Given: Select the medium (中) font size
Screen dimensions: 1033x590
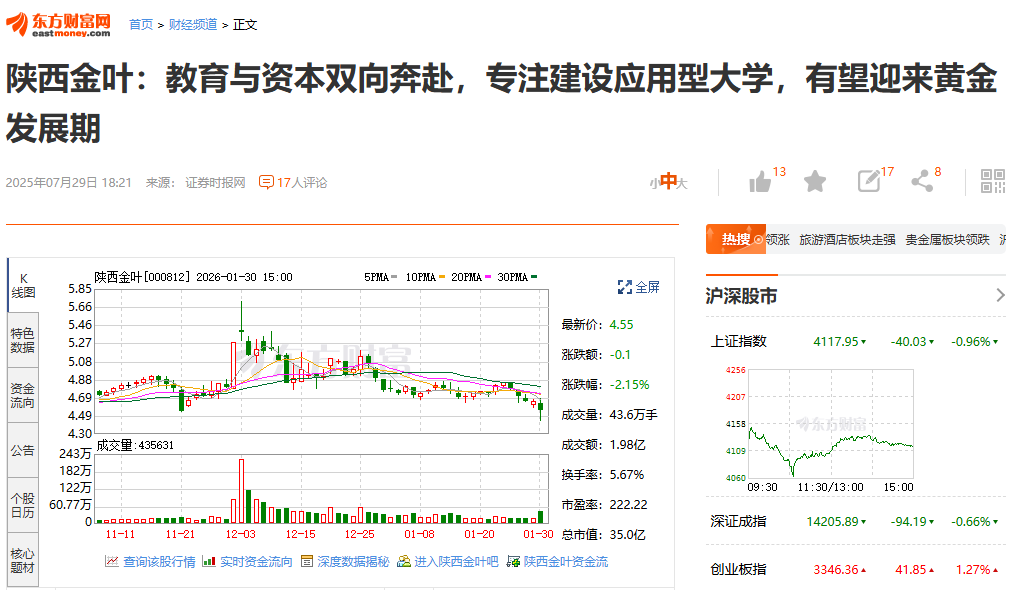Looking at the screenshot, I should click(x=667, y=182).
